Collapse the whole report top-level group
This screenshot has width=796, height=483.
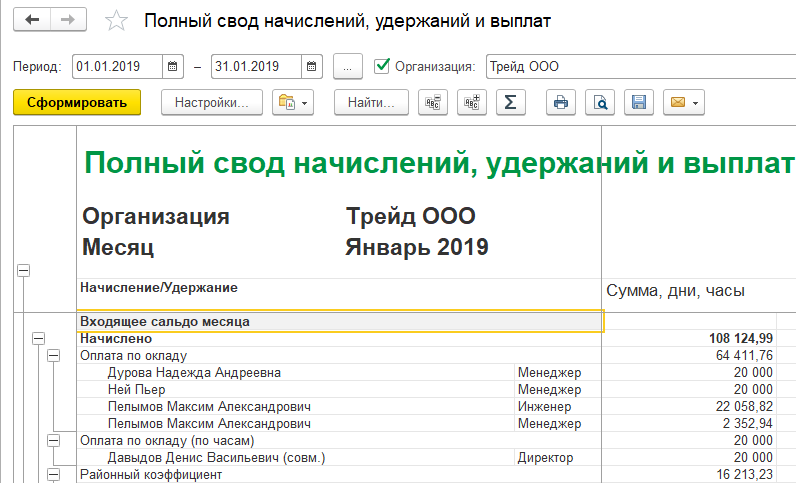(x=23, y=270)
